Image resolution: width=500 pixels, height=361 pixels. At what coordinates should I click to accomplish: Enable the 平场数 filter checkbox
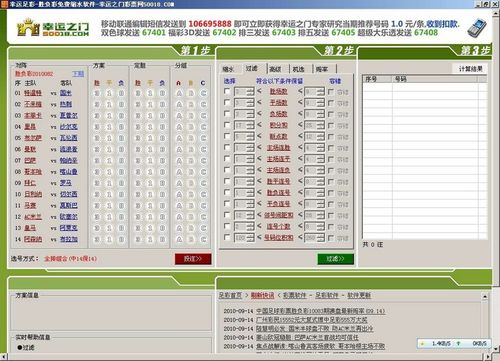227,103
